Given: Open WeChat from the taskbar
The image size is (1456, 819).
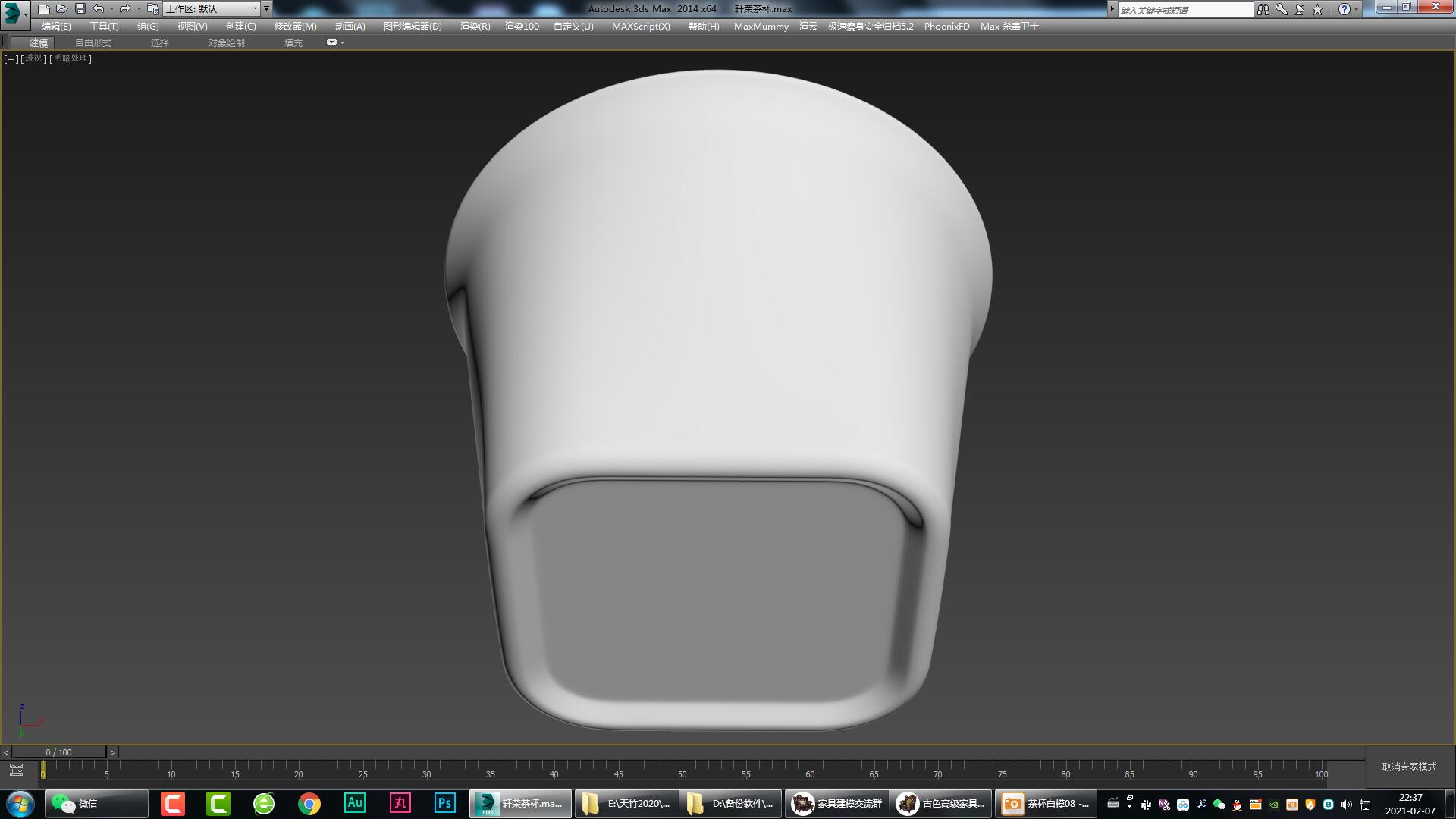Looking at the screenshot, I should coord(95,803).
